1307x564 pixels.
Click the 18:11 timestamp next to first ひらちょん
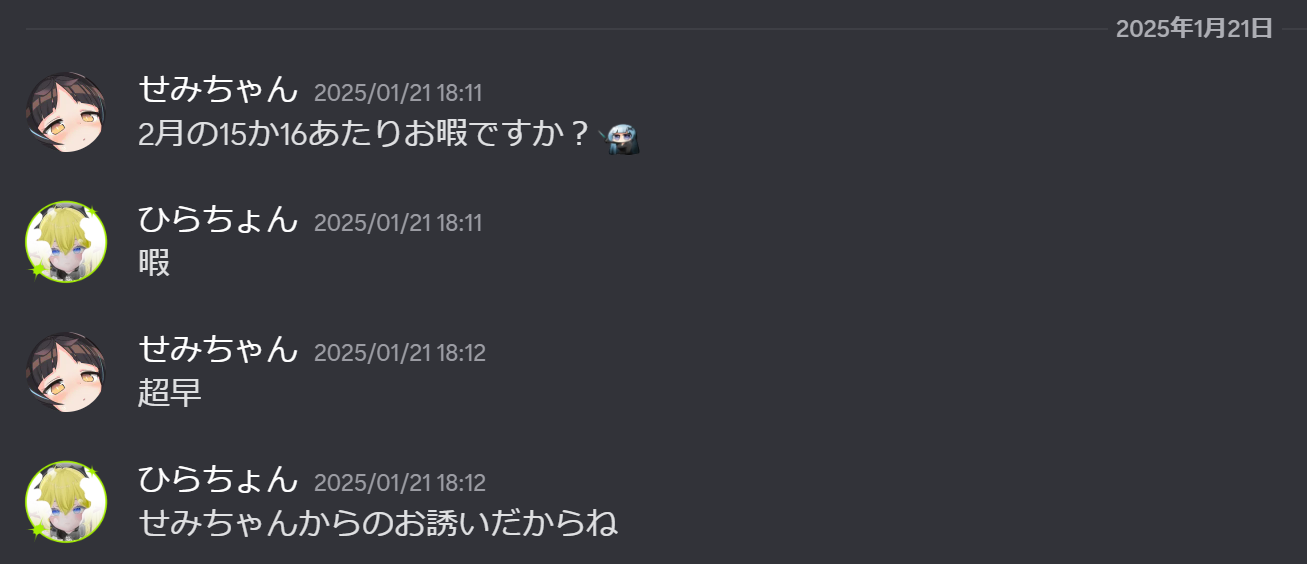398,223
